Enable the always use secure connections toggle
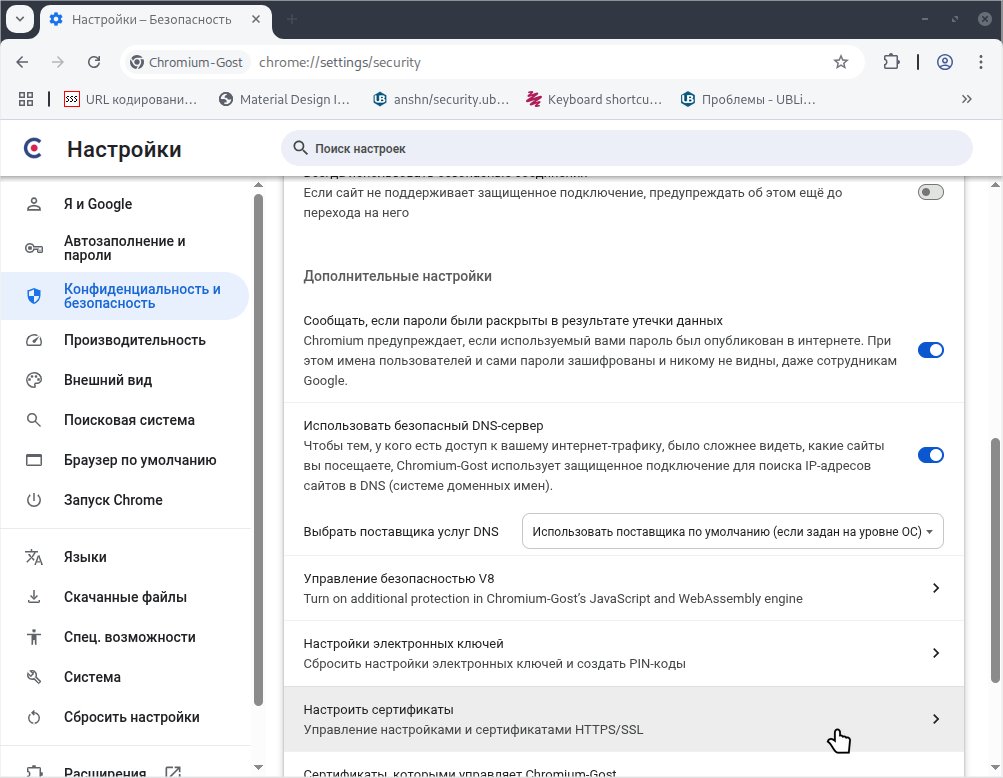This screenshot has width=1003, height=778. (930, 191)
